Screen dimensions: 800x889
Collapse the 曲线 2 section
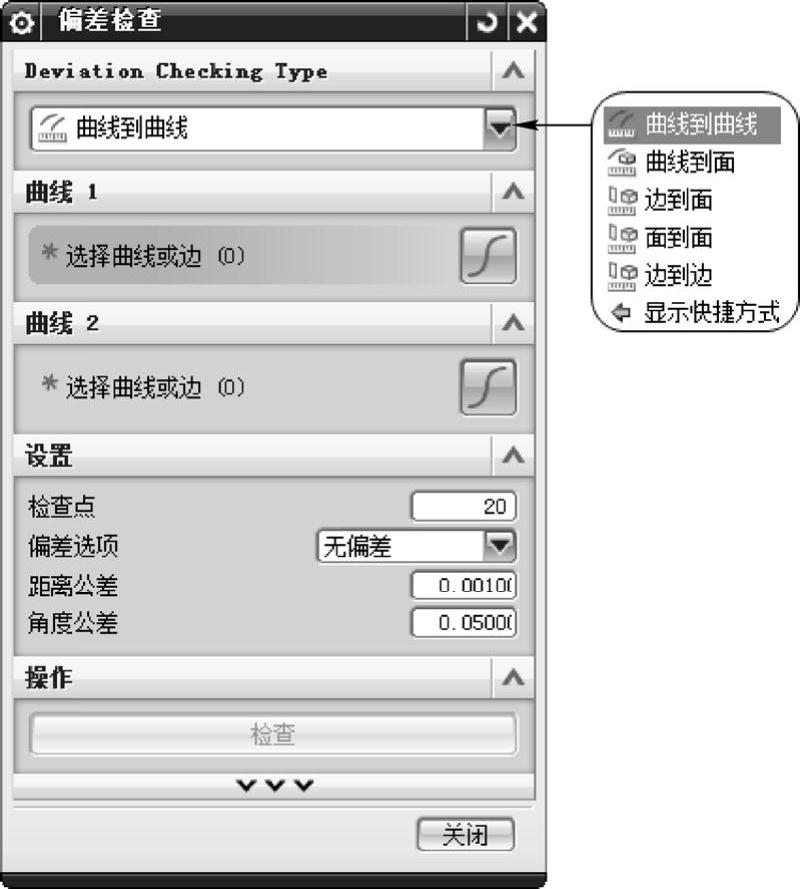click(x=513, y=323)
